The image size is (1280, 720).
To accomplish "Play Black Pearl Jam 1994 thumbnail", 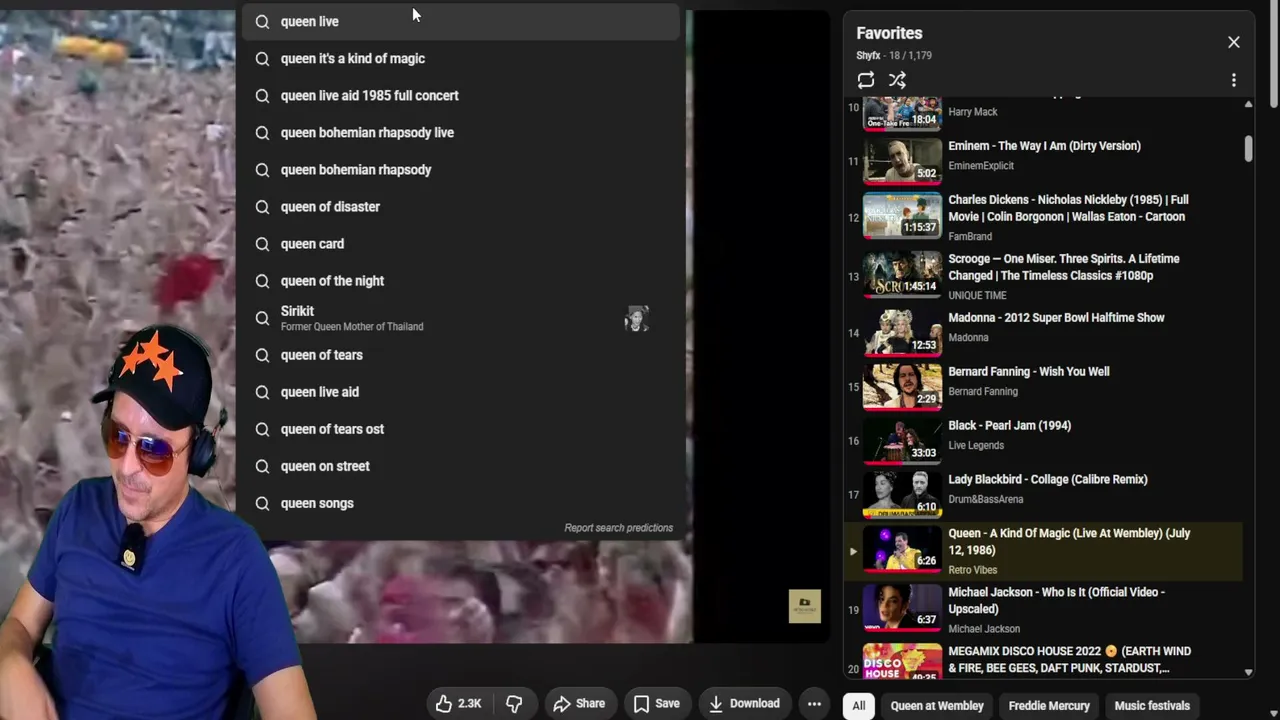I will point(902,441).
